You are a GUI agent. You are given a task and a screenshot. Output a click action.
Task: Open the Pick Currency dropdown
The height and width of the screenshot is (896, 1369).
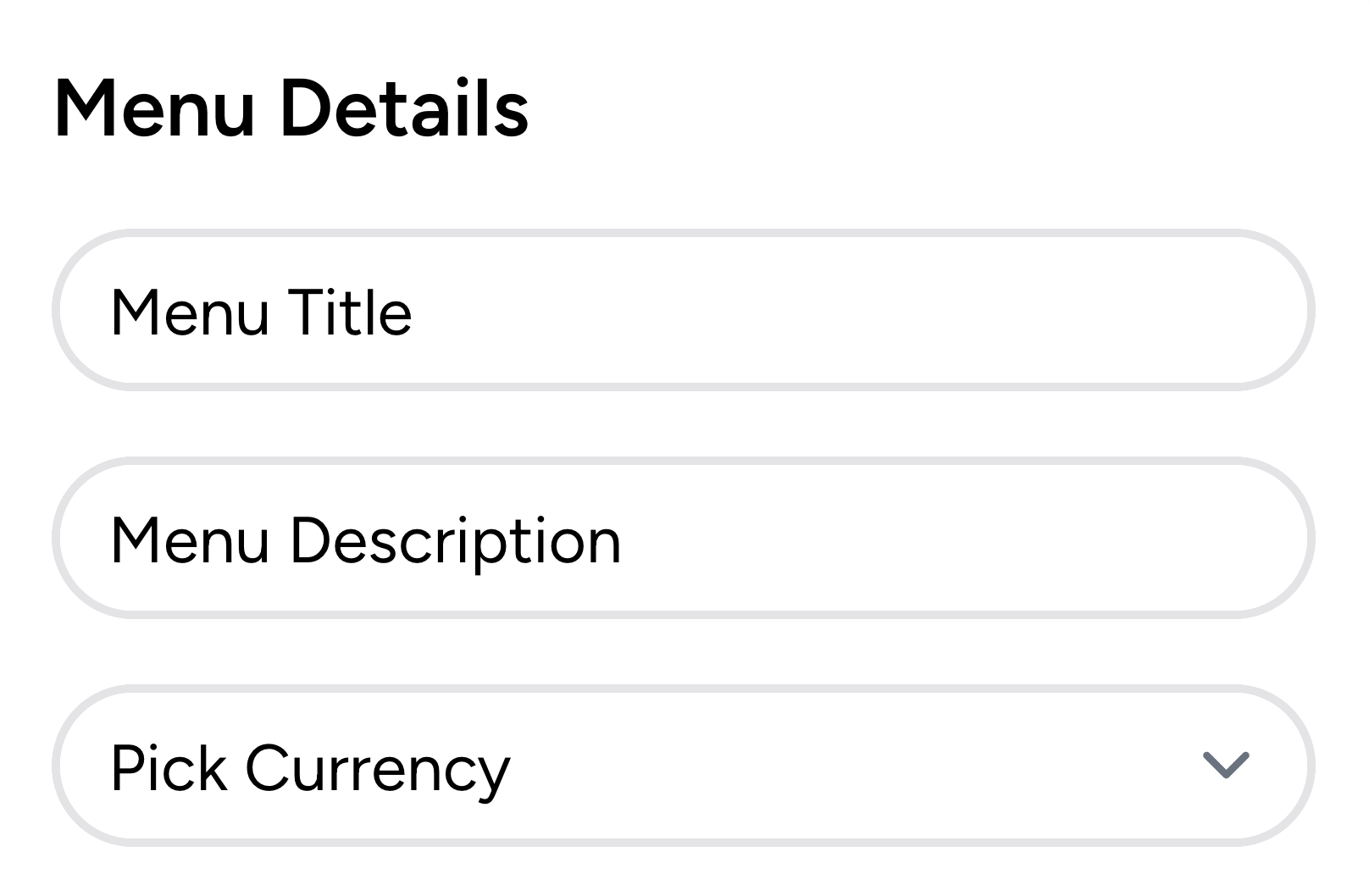point(683,766)
